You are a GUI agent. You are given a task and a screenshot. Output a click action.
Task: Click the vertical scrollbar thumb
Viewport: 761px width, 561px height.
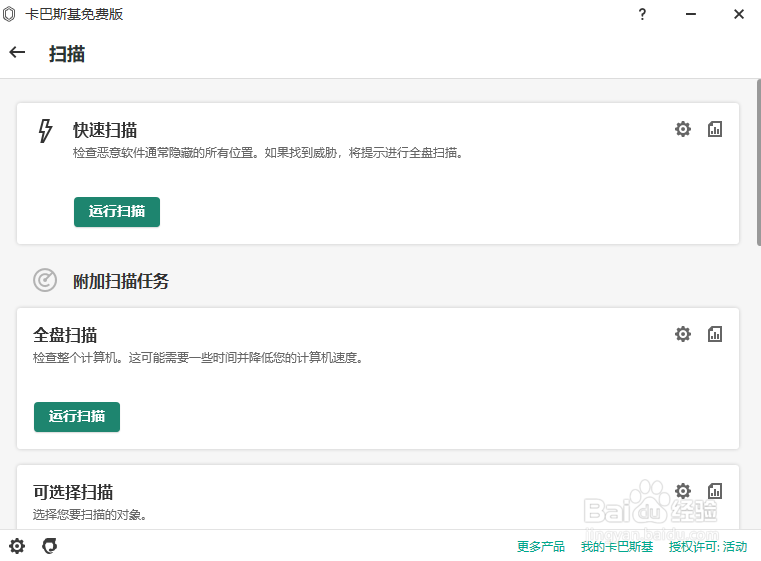point(759,163)
